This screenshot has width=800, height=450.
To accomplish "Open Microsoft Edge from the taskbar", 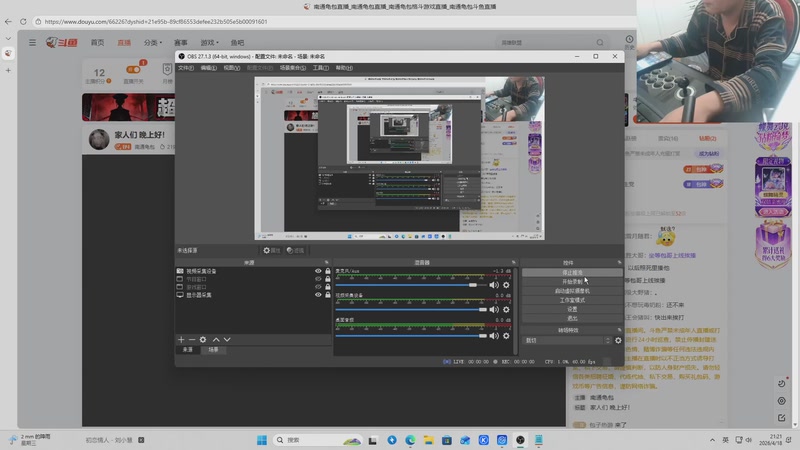I will coord(410,440).
